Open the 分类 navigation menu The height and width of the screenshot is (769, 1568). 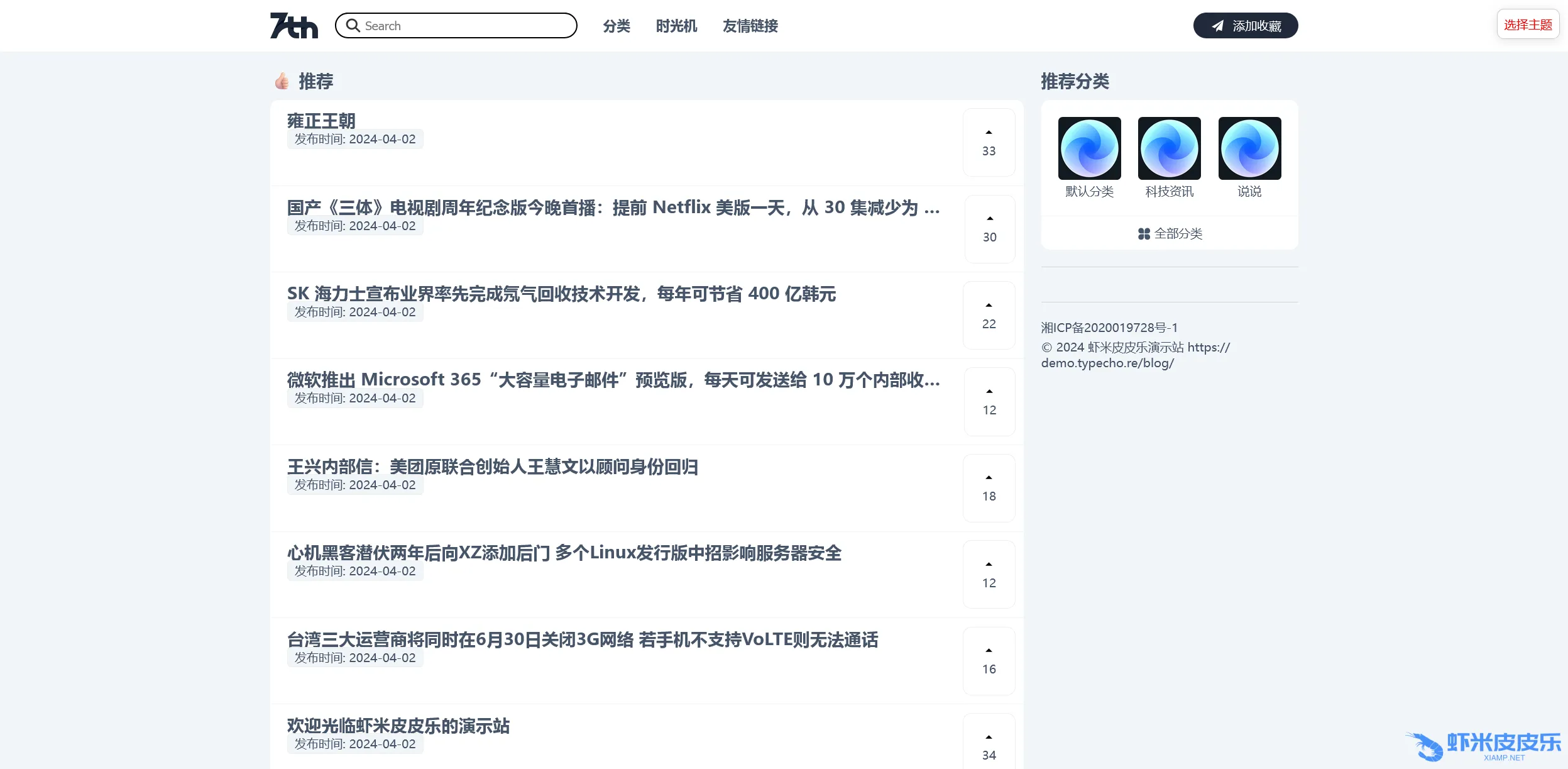(x=616, y=26)
